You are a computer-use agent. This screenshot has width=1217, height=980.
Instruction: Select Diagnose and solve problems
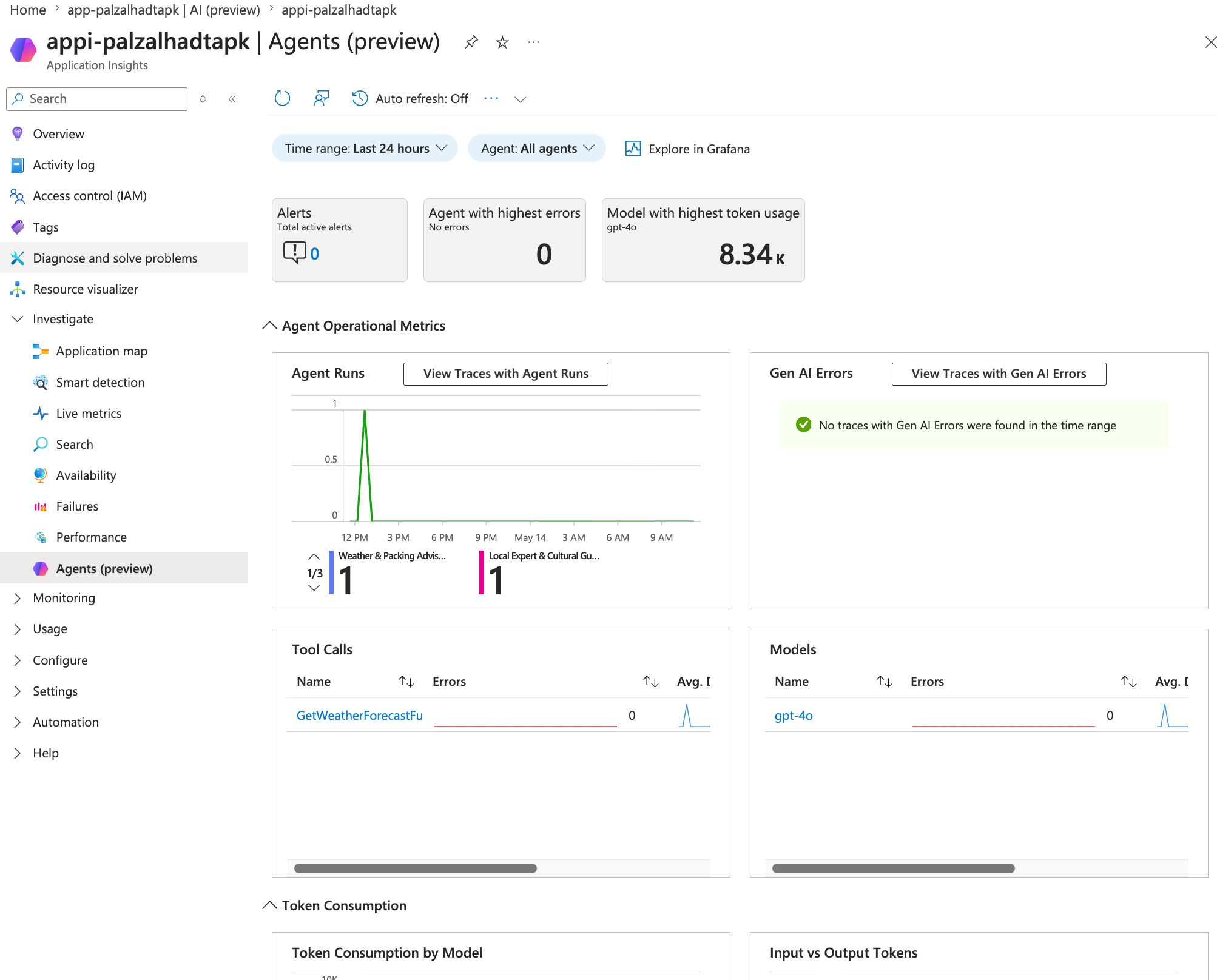[124, 258]
